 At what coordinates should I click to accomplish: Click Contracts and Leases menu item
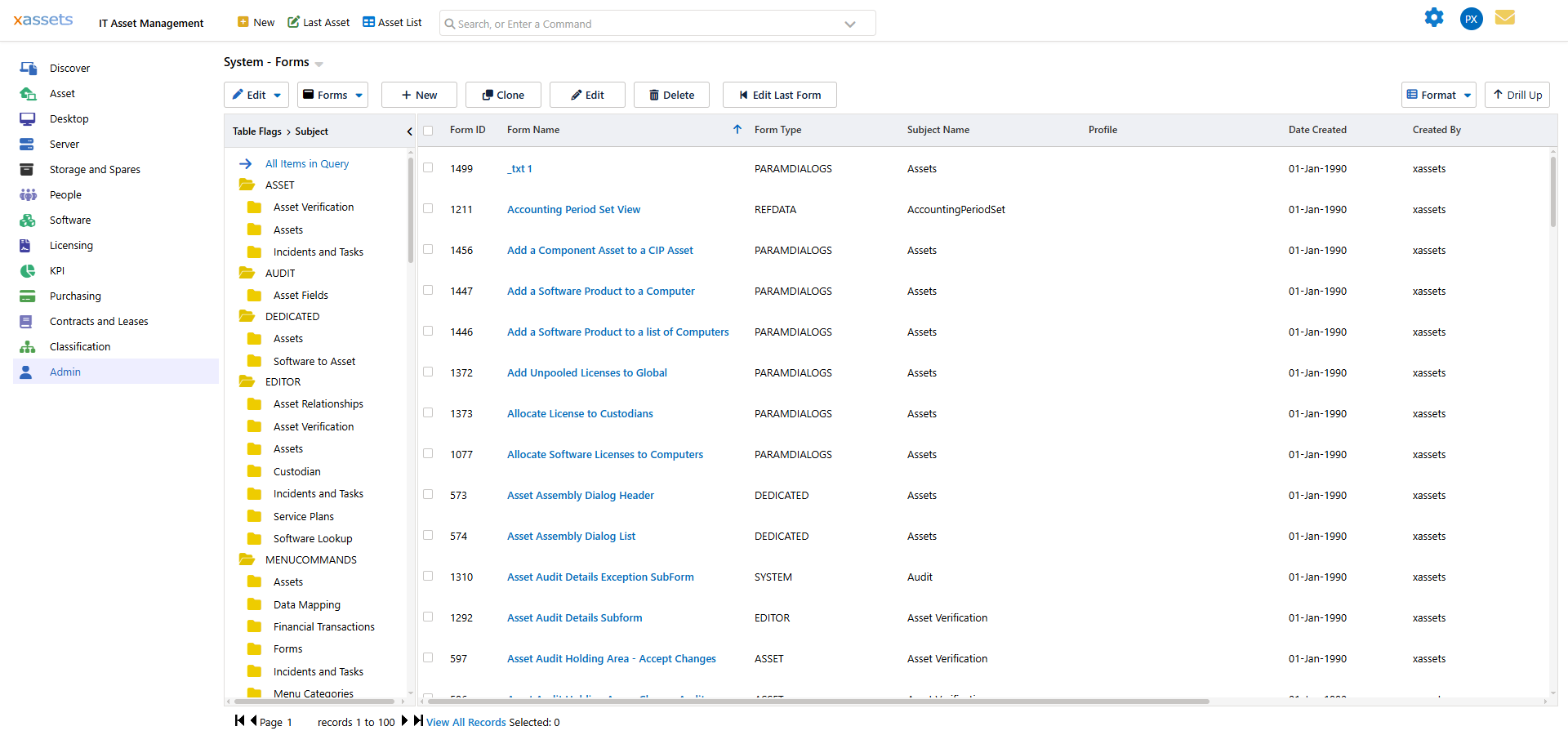99,321
